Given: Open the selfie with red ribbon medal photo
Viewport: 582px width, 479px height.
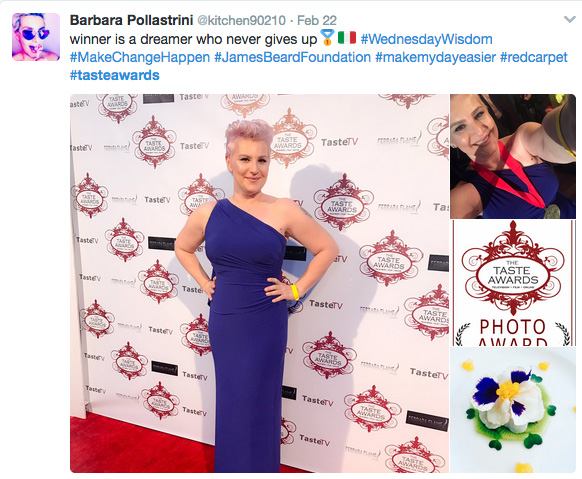Looking at the screenshot, I should (x=513, y=156).
